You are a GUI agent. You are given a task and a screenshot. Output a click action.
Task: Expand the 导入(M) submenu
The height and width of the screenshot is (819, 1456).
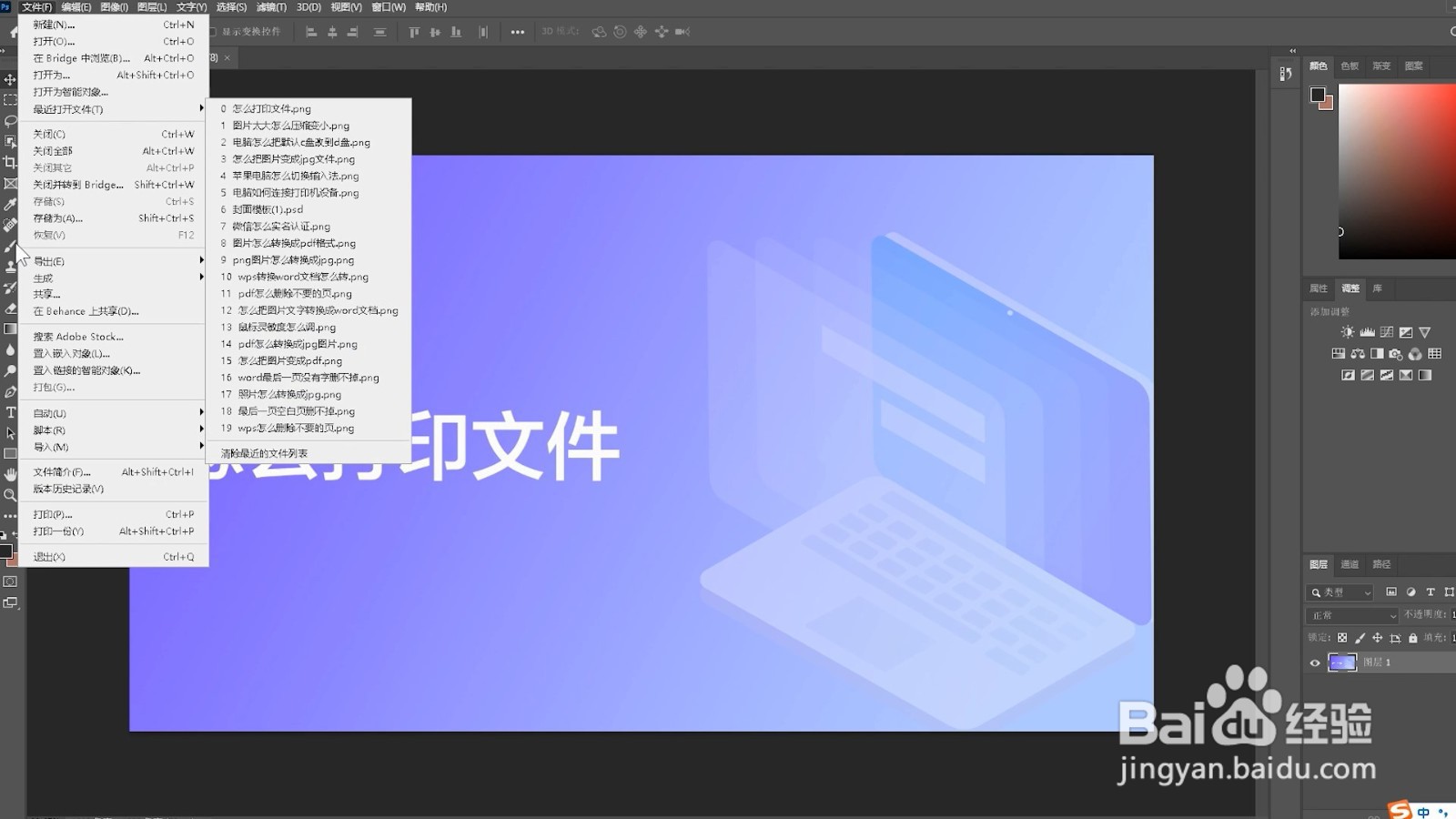pos(113,447)
